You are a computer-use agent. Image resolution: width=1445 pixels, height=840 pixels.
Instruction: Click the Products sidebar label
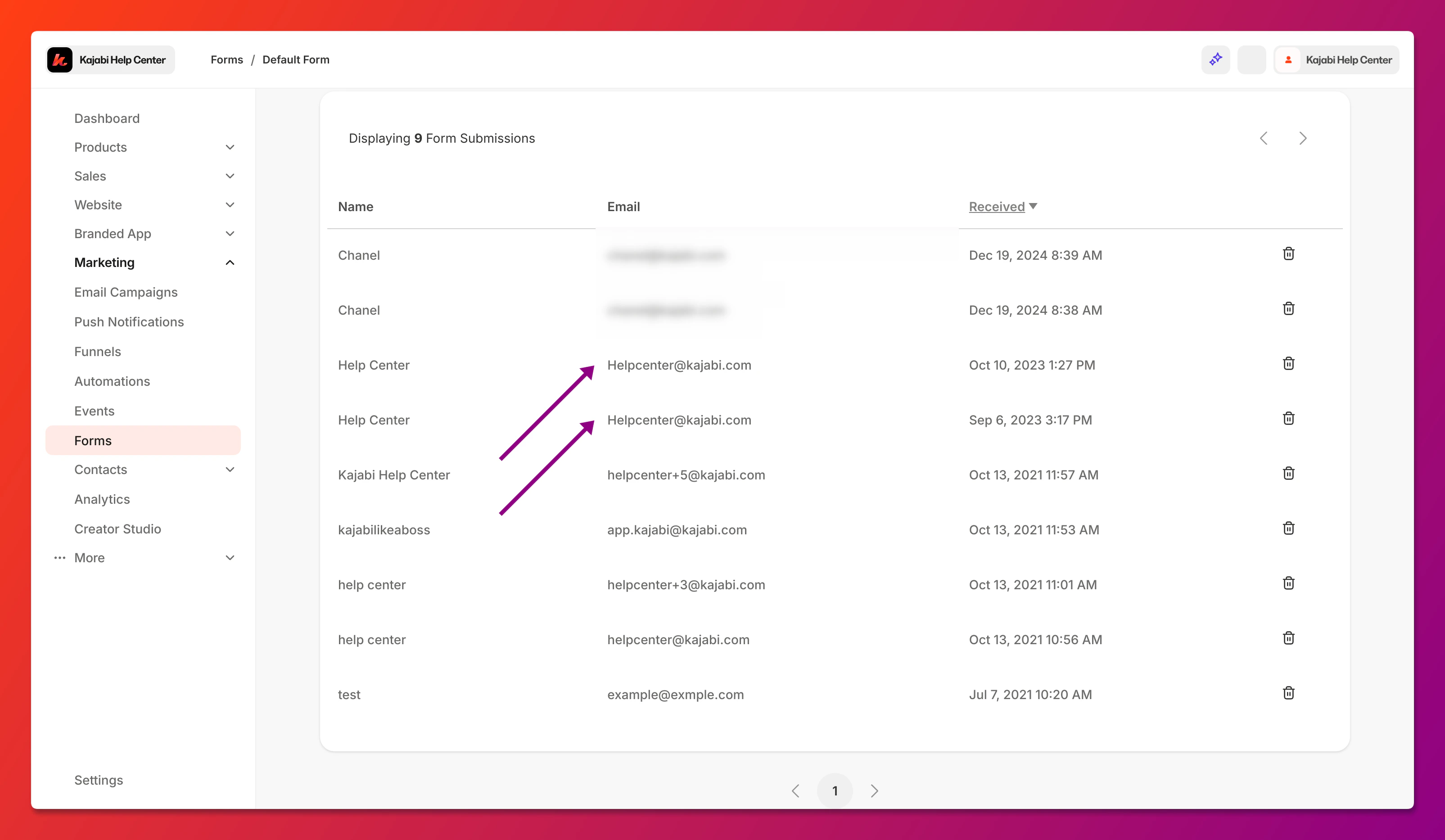click(x=100, y=147)
